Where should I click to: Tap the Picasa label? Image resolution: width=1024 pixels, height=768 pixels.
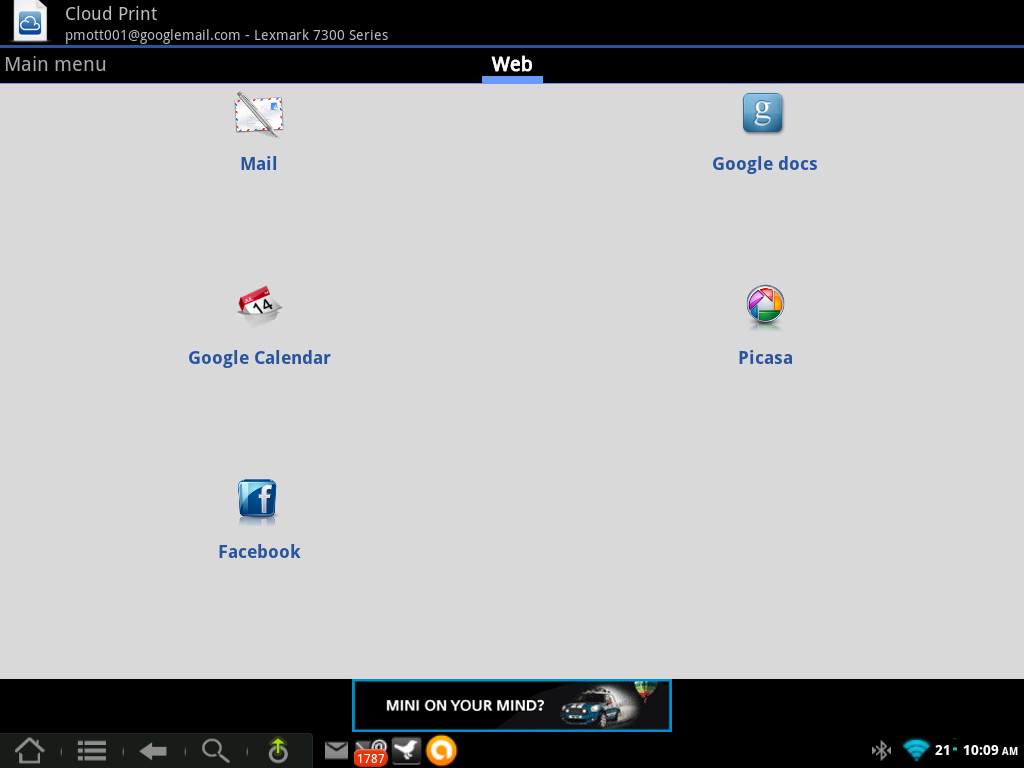[765, 358]
